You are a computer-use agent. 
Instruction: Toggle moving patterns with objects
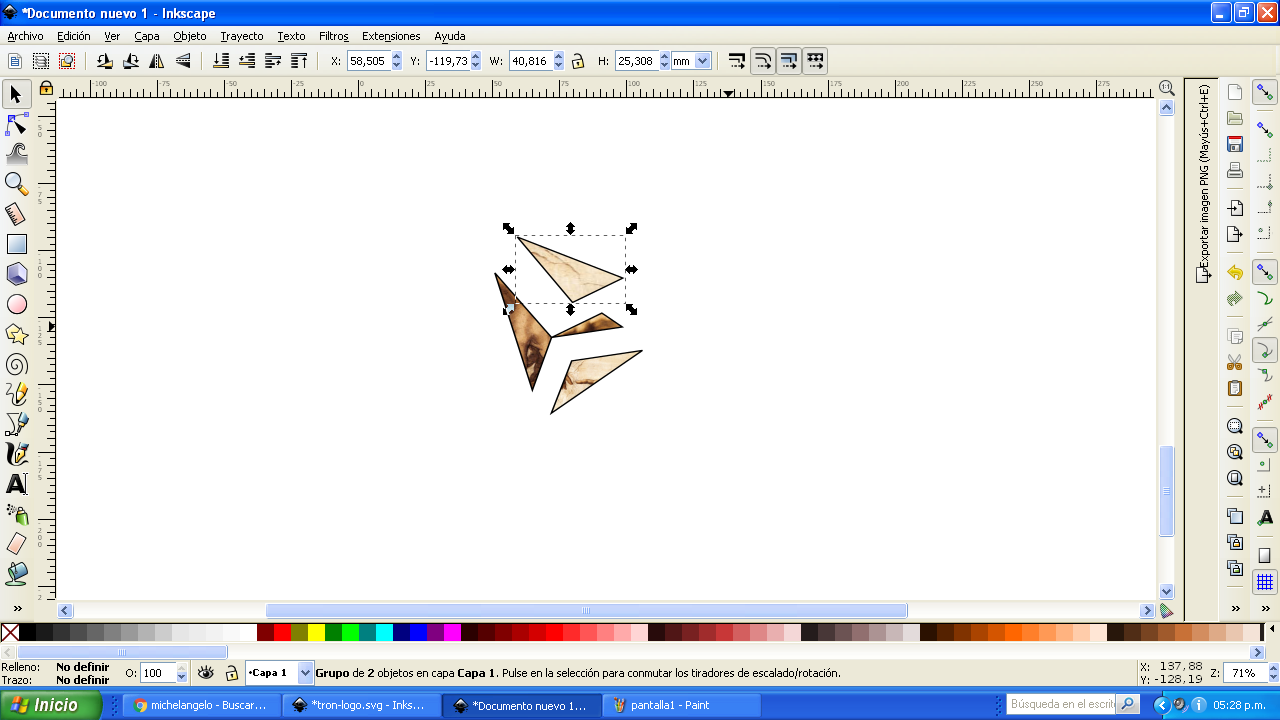(x=815, y=61)
